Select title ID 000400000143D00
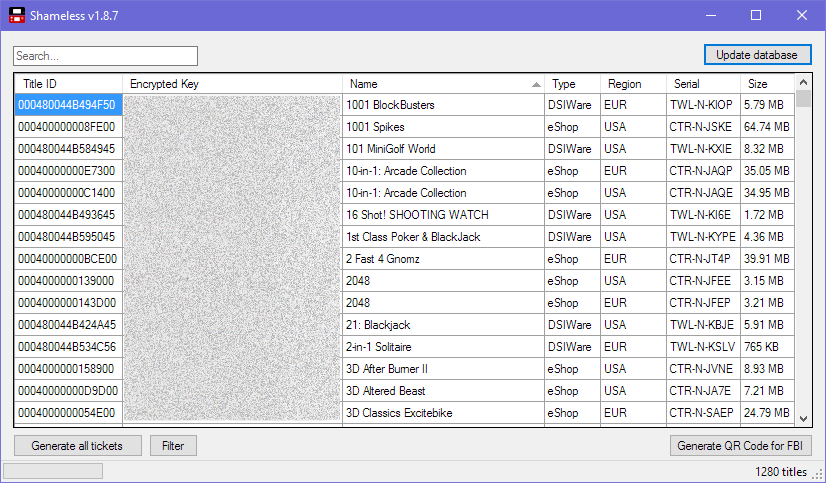 (68, 303)
